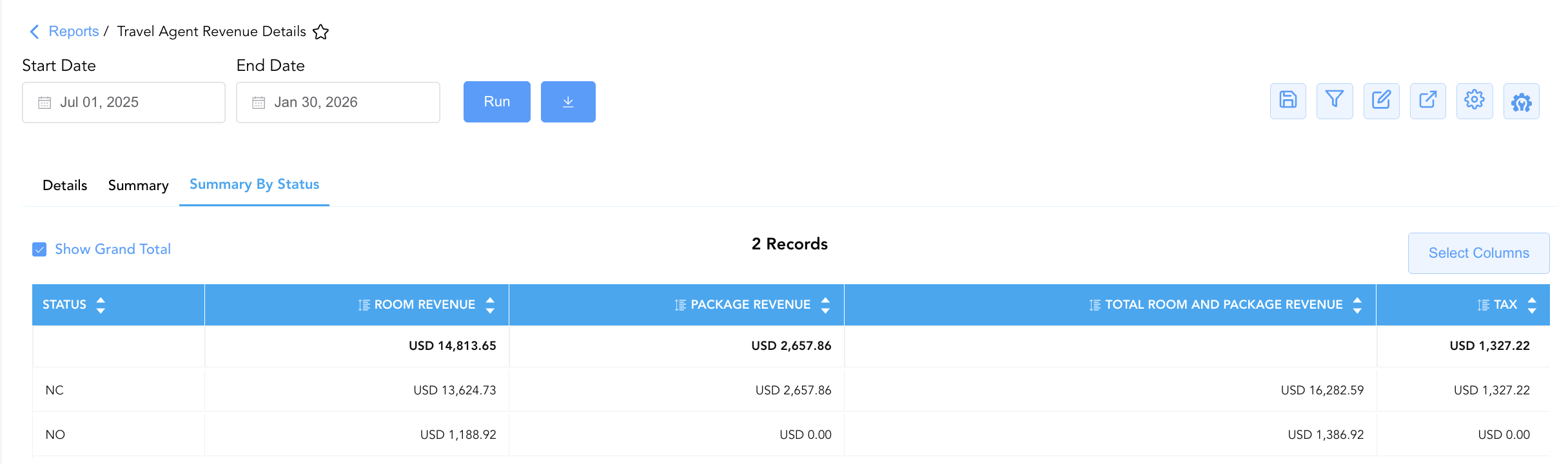This screenshot has height=464, width=1568.
Task: Click the value USD 1,386.92
Action: (1326, 435)
